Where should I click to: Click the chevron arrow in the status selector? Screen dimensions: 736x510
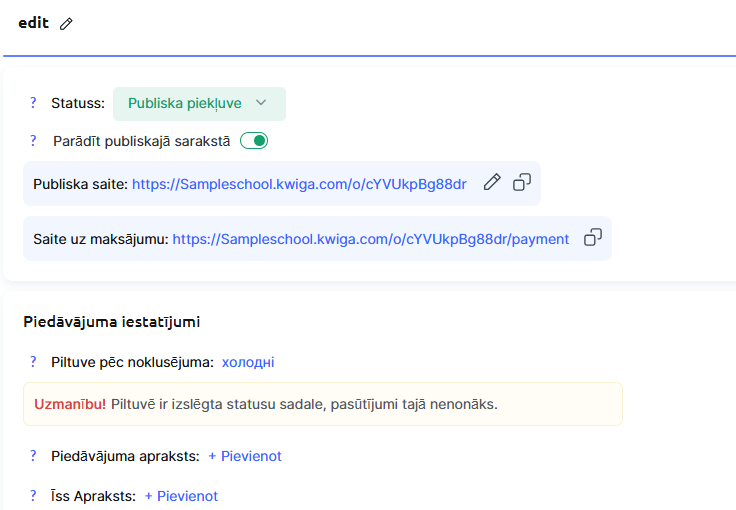click(x=261, y=103)
